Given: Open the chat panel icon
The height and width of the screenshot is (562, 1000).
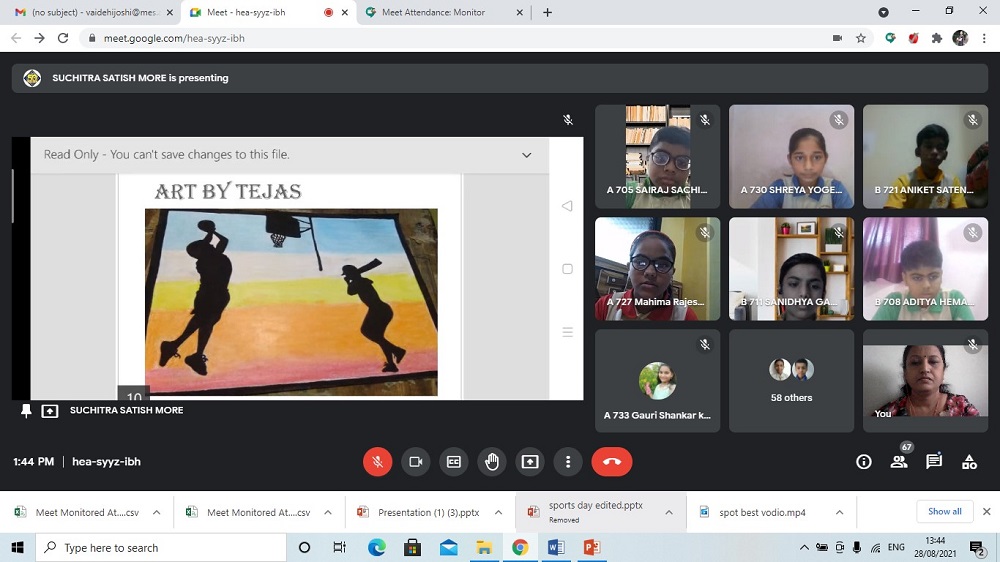Looking at the screenshot, I should coord(934,461).
